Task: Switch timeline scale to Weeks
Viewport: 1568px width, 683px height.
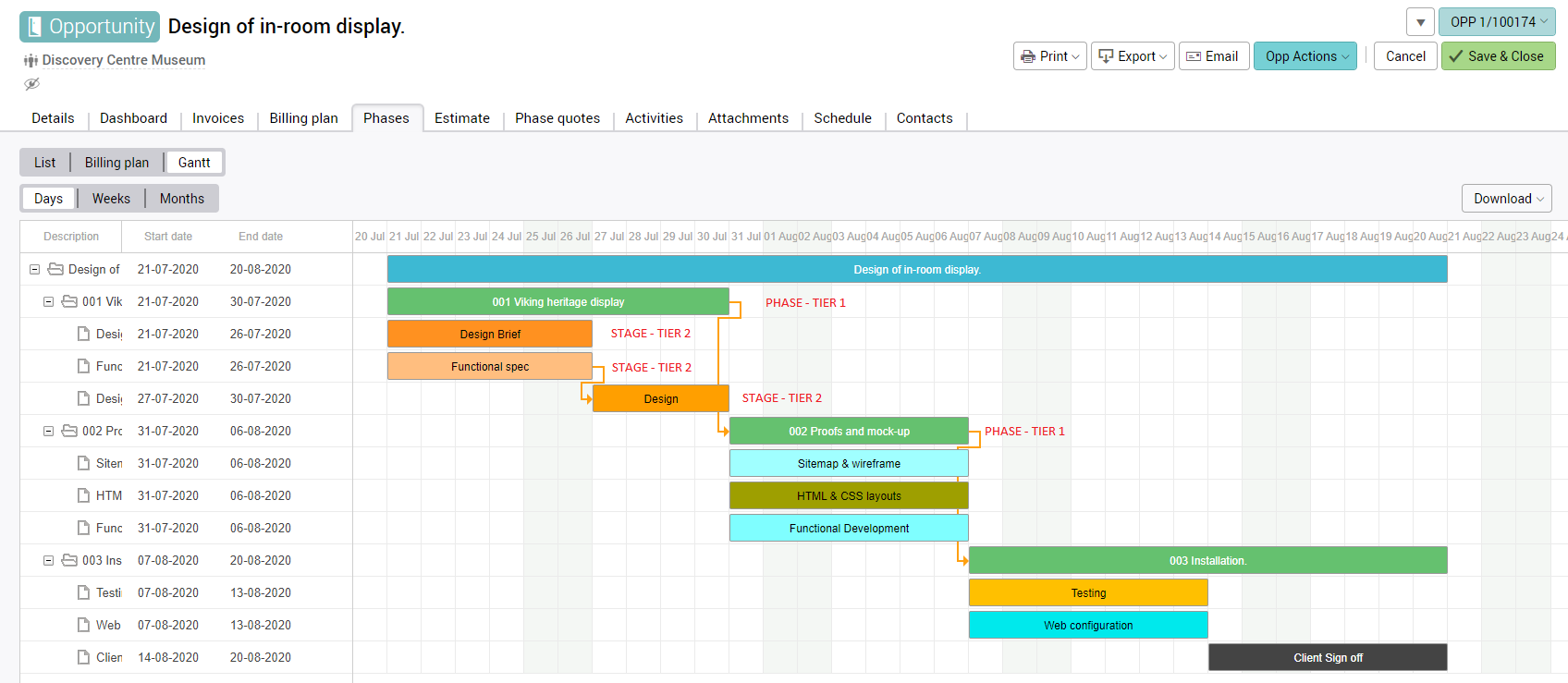Action: pos(111,199)
